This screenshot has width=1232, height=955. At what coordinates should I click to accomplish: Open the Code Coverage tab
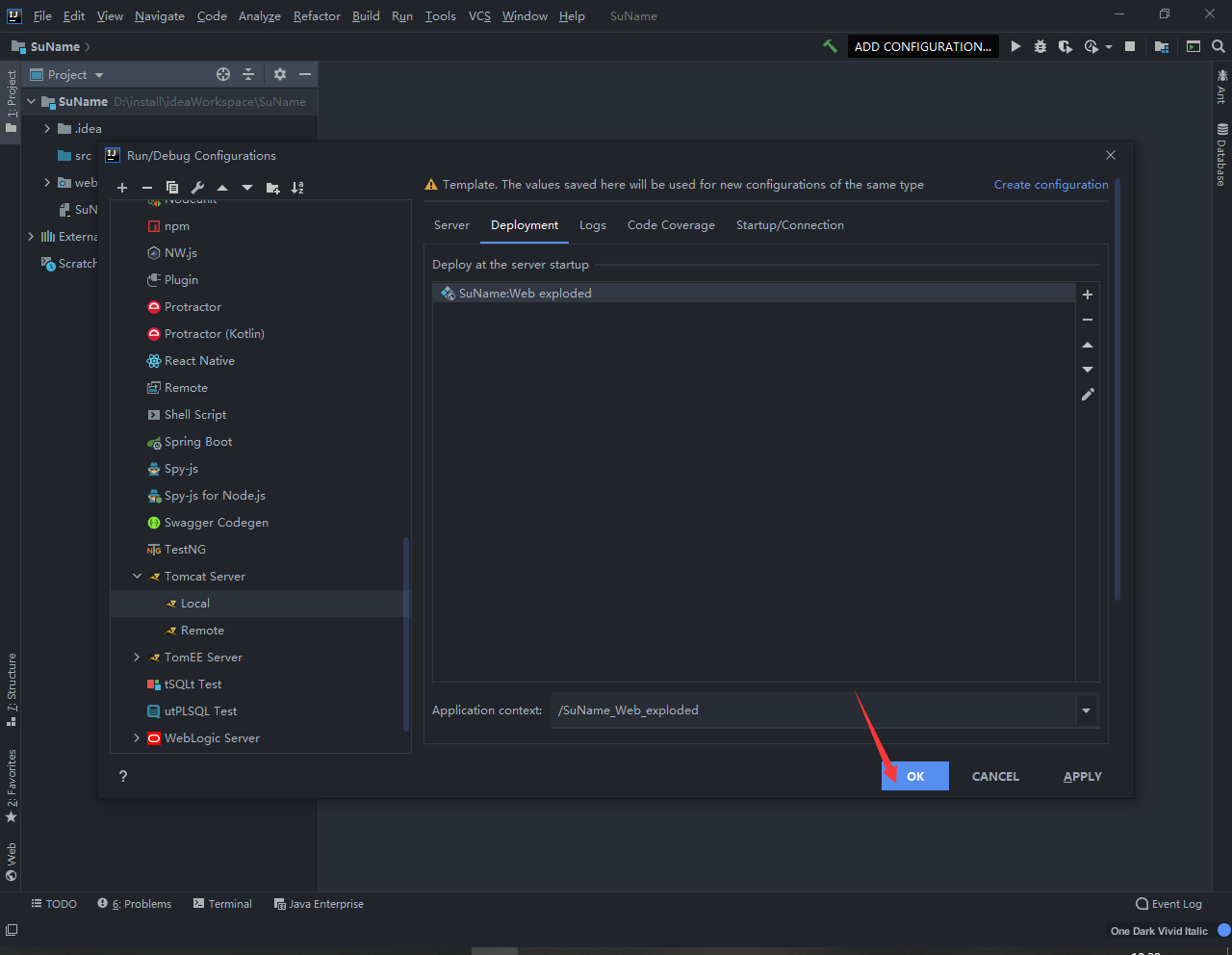[671, 225]
